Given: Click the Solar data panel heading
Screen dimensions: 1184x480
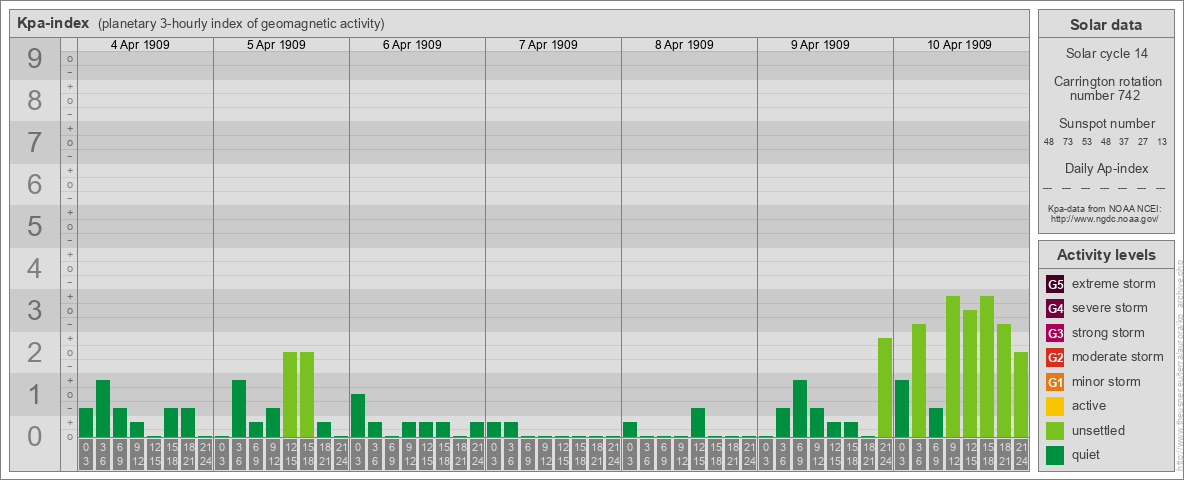Looking at the screenshot, I should [x=1105, y=25].
